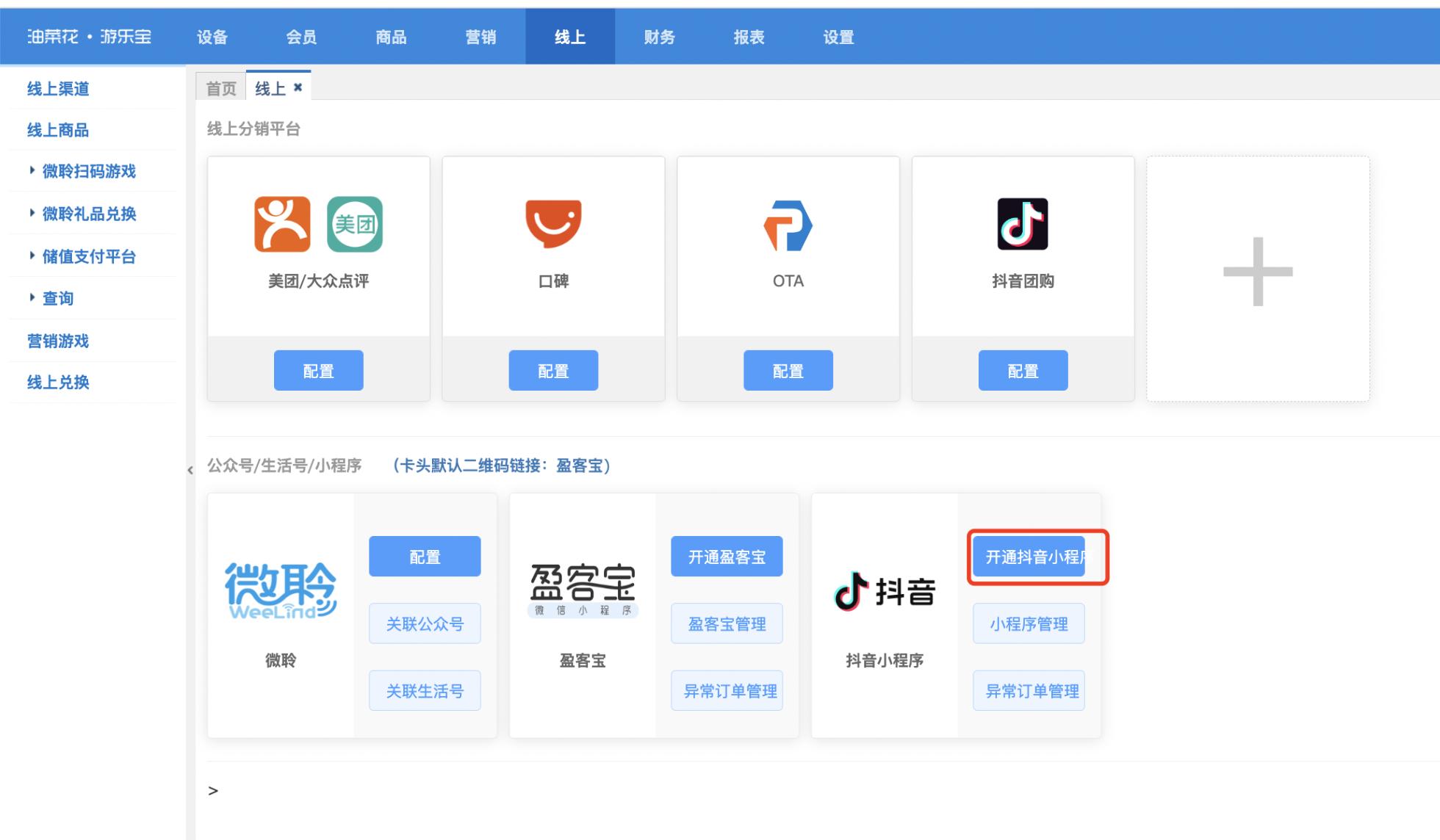
Task: Collapse the sidebar with the left chevron
Action: [190, 470]
